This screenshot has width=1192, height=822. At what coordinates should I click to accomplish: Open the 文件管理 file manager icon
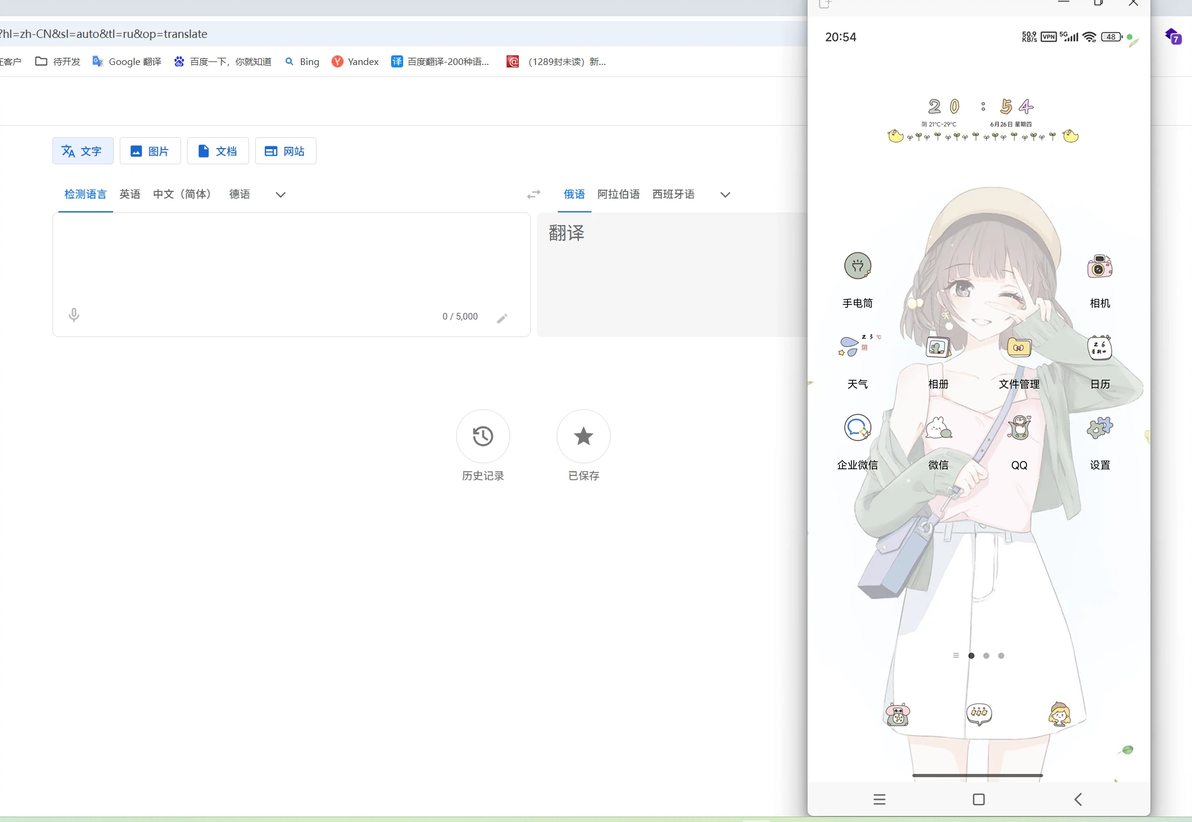coord(1019,347)
